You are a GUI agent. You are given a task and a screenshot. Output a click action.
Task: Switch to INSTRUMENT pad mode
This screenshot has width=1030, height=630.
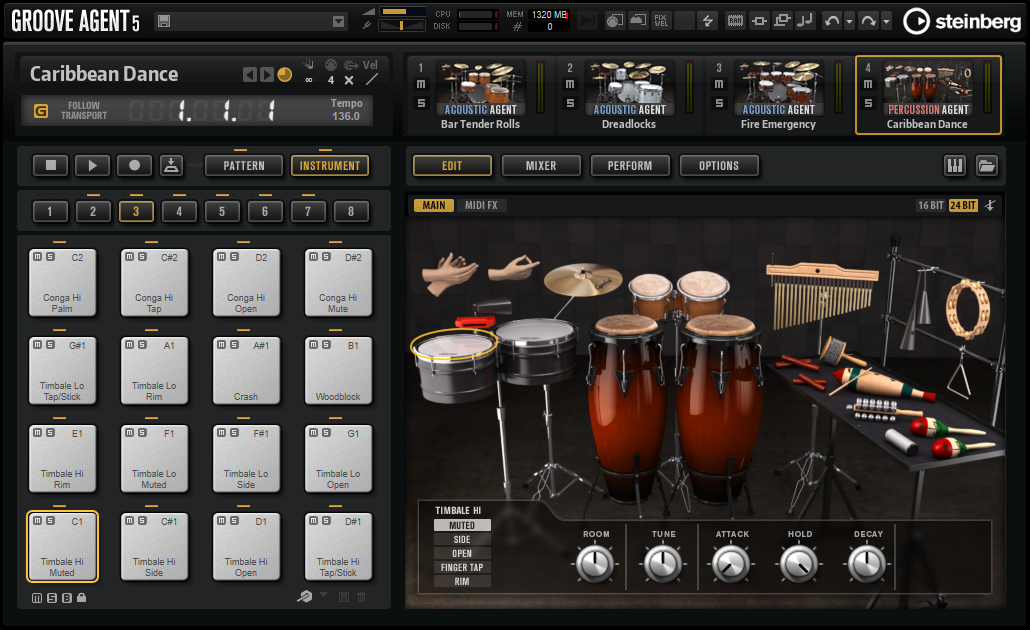[330, 166]
